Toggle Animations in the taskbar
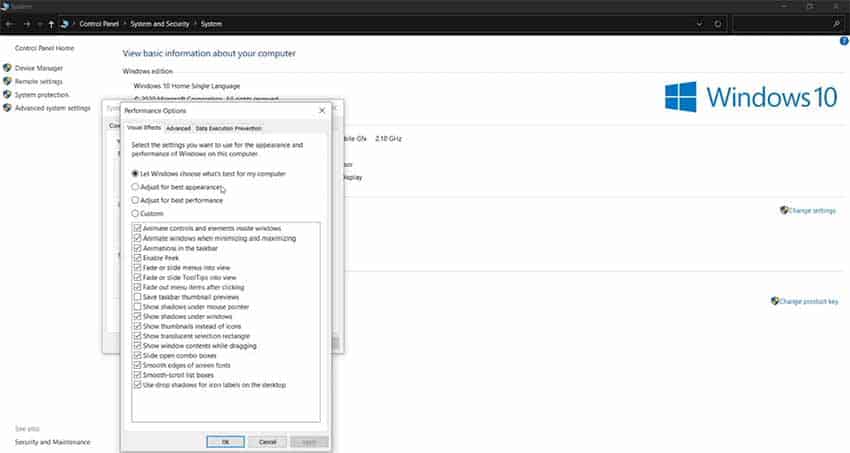 pyautogui.click(x=138, y=248)
